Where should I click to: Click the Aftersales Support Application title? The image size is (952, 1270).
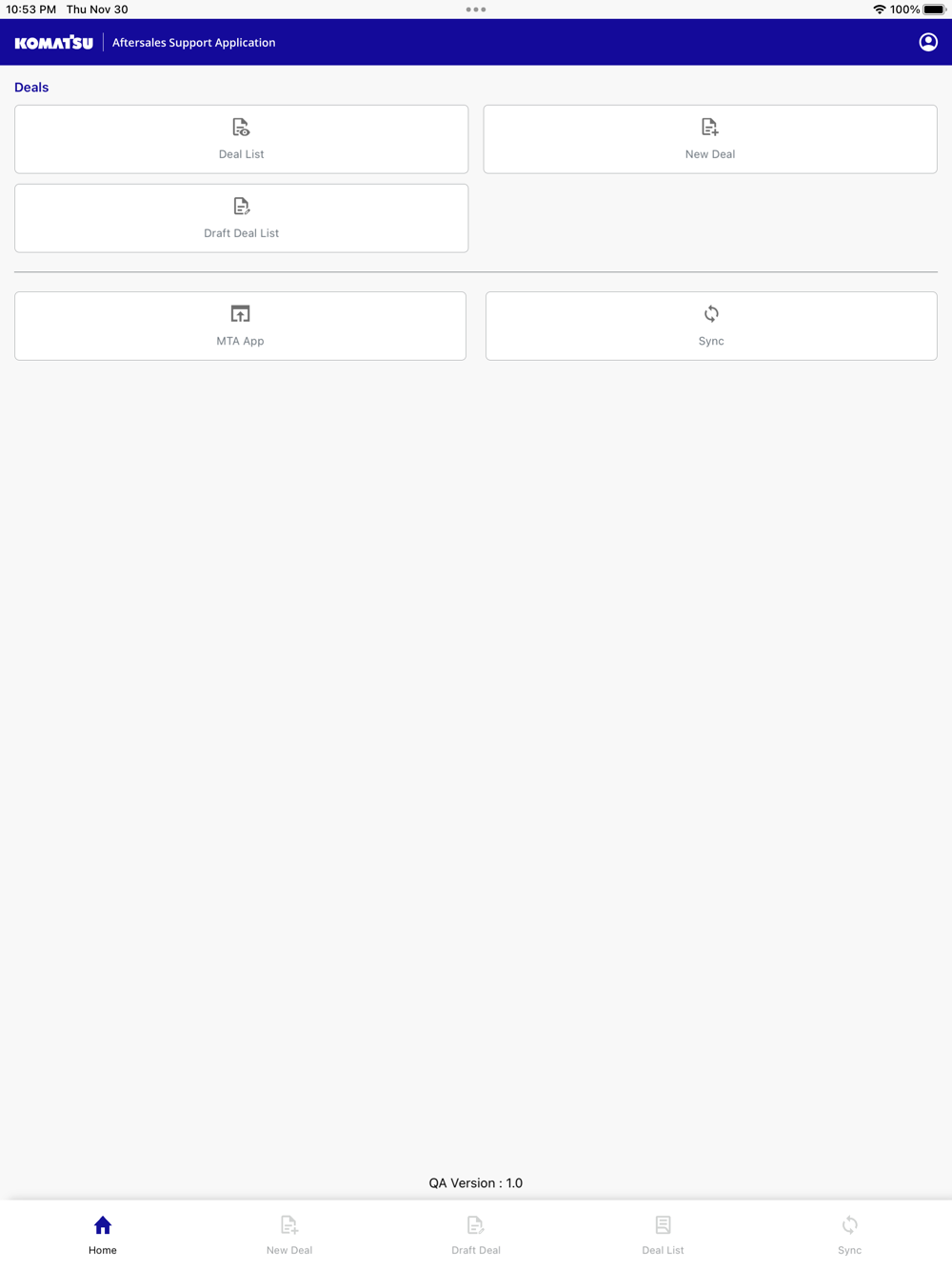[x=194, y=43]
